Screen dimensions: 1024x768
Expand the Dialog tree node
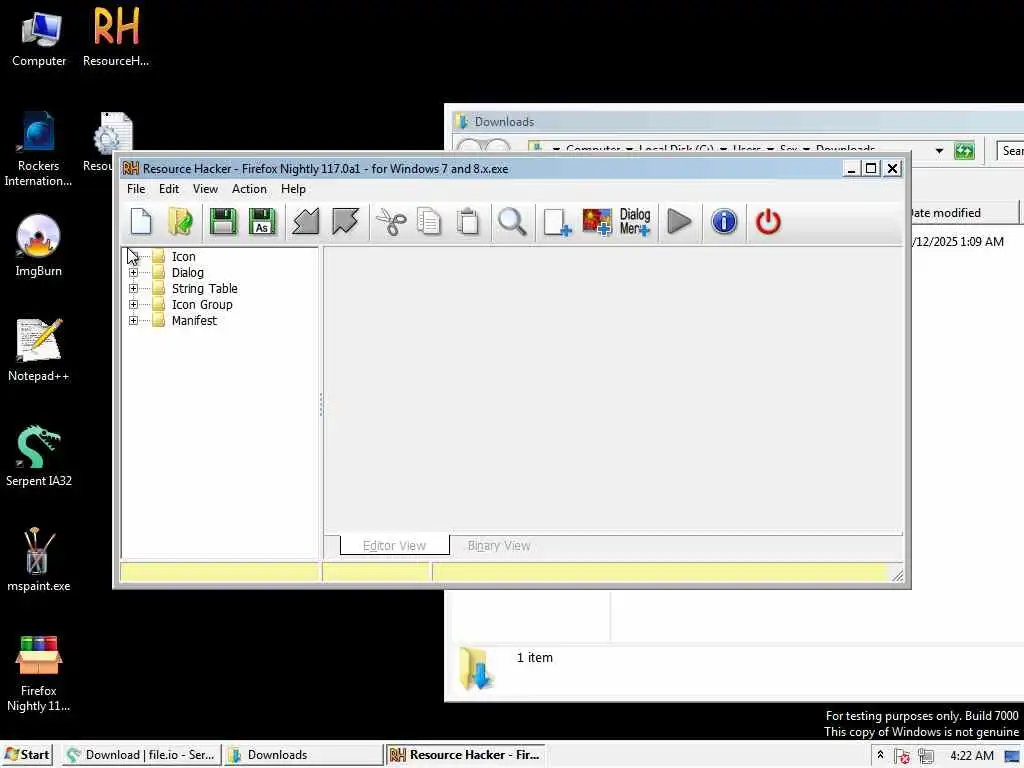(133, 272)
